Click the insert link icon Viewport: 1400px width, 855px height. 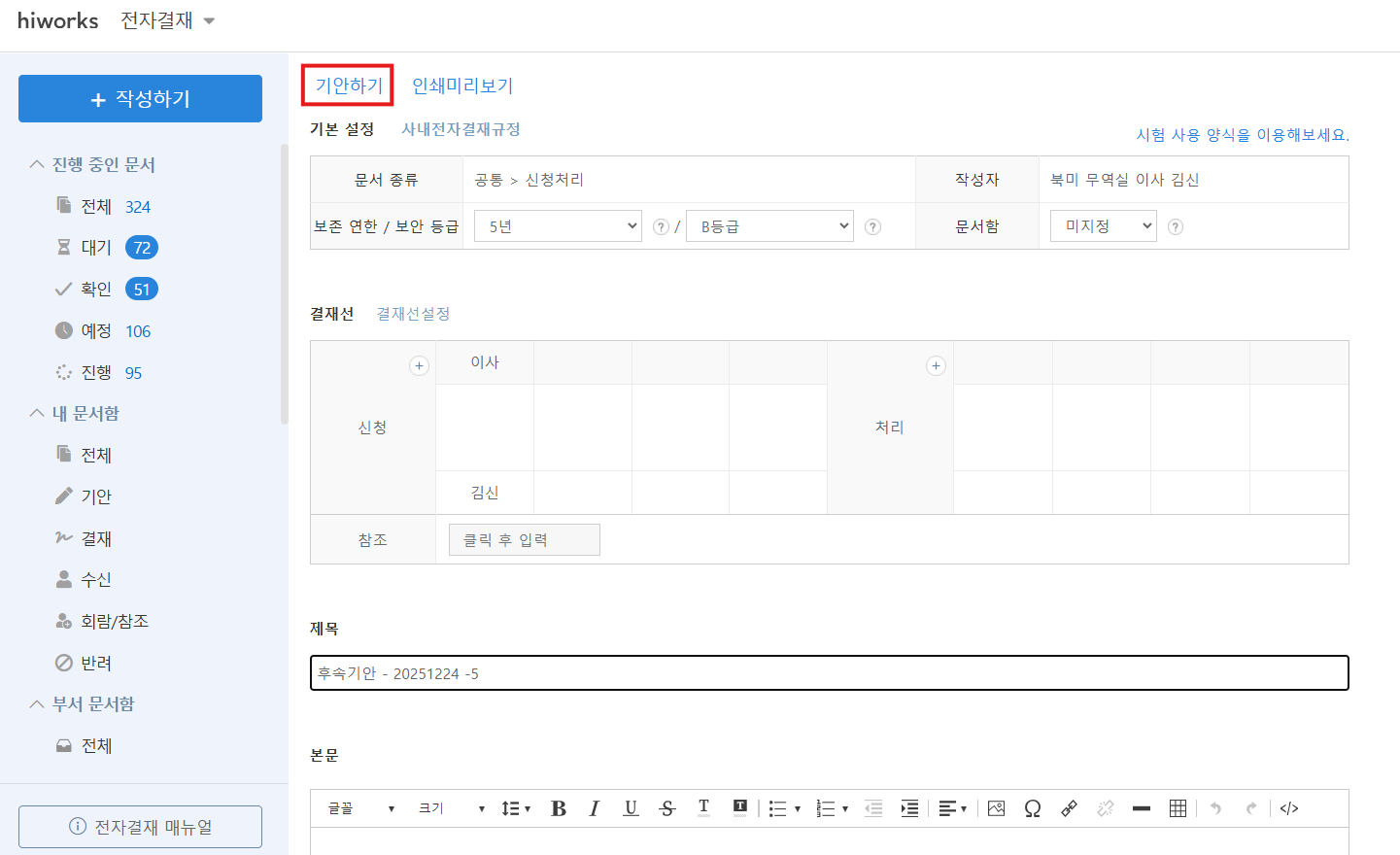click(x=1069, y=808)
